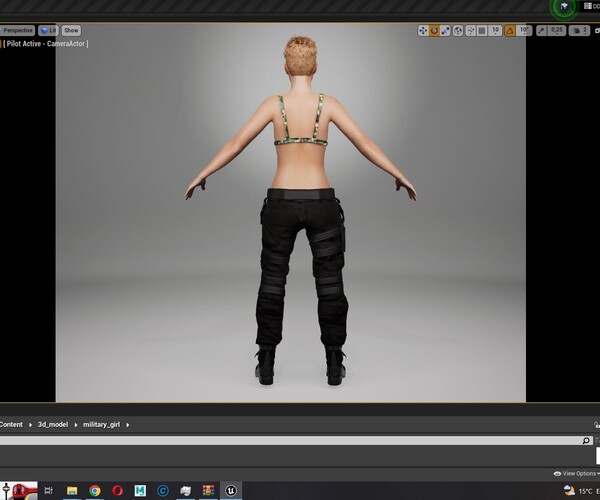Click the taskbar search highlight image
Viewport: 600px width, 500px height.
point(19,491)
